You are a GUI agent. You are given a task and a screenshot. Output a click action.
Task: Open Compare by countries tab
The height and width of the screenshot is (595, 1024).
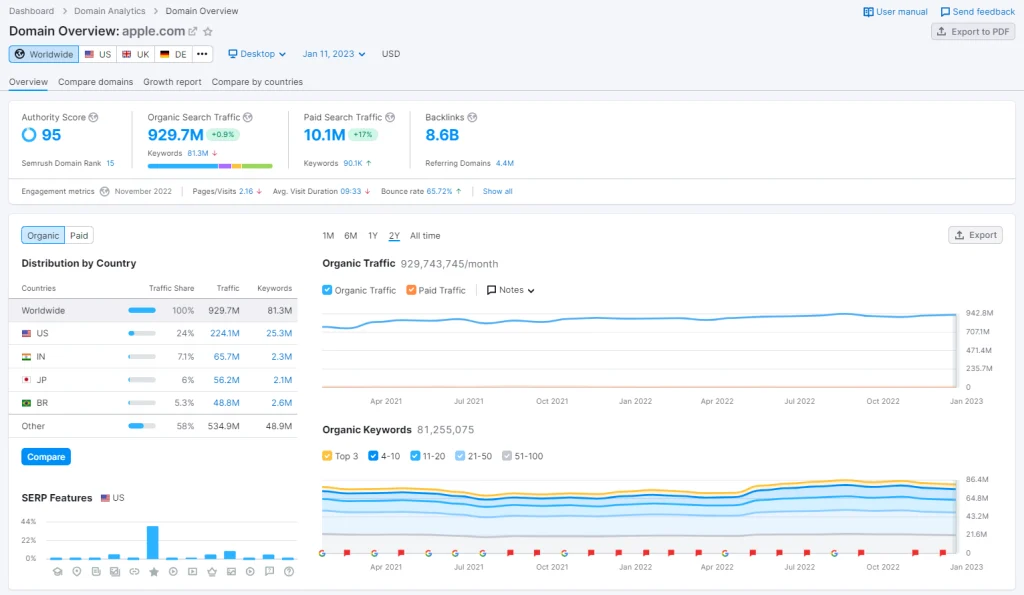[257, 82]
